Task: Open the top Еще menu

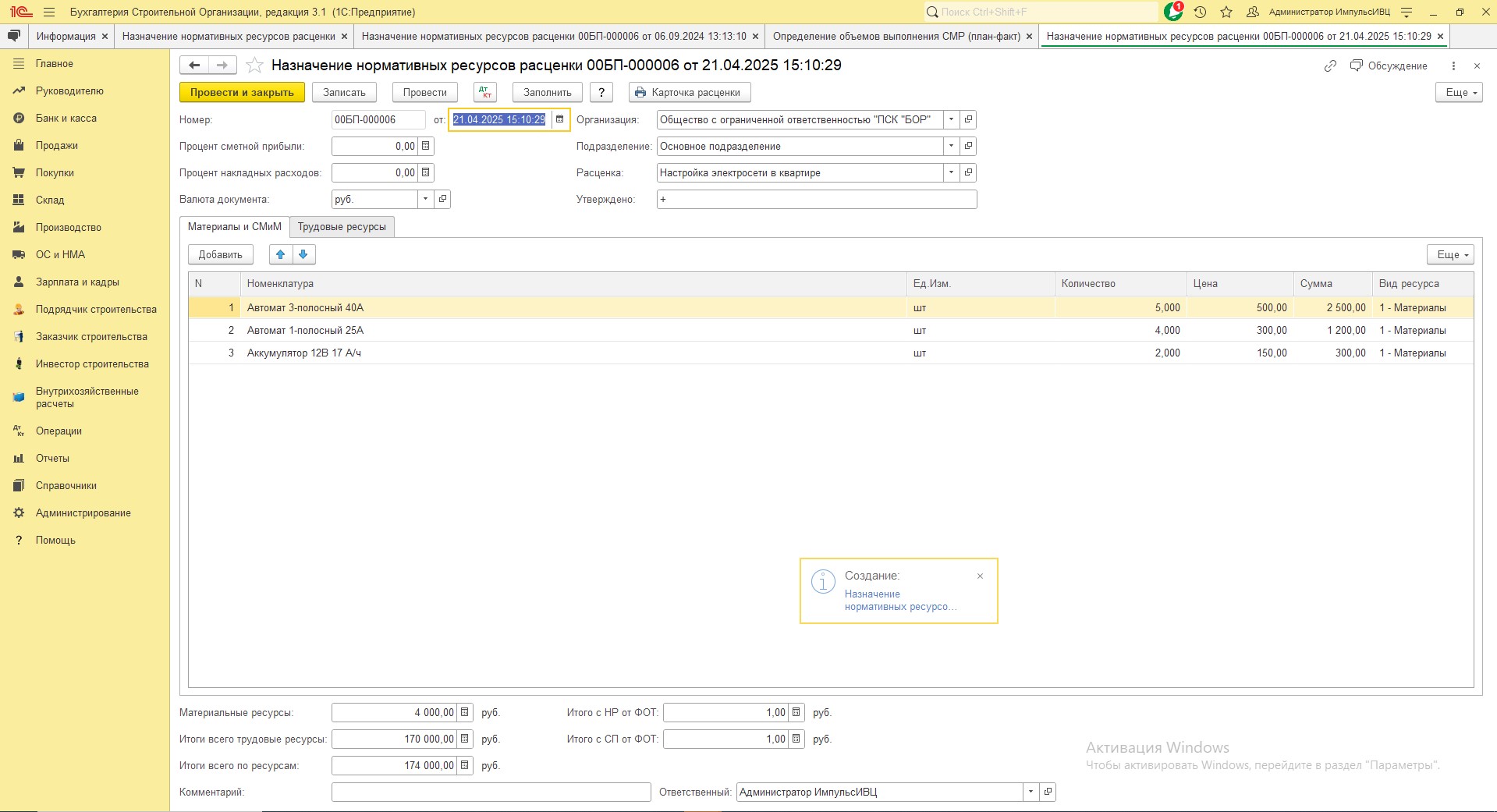Action: 1459,92
